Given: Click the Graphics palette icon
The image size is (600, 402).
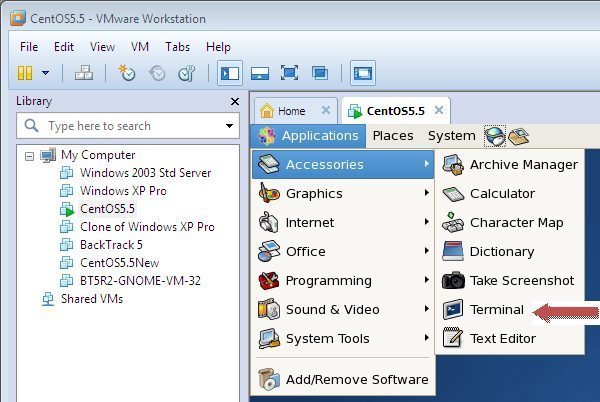Looking at the screenshot, I should click(x=269, y=193).
